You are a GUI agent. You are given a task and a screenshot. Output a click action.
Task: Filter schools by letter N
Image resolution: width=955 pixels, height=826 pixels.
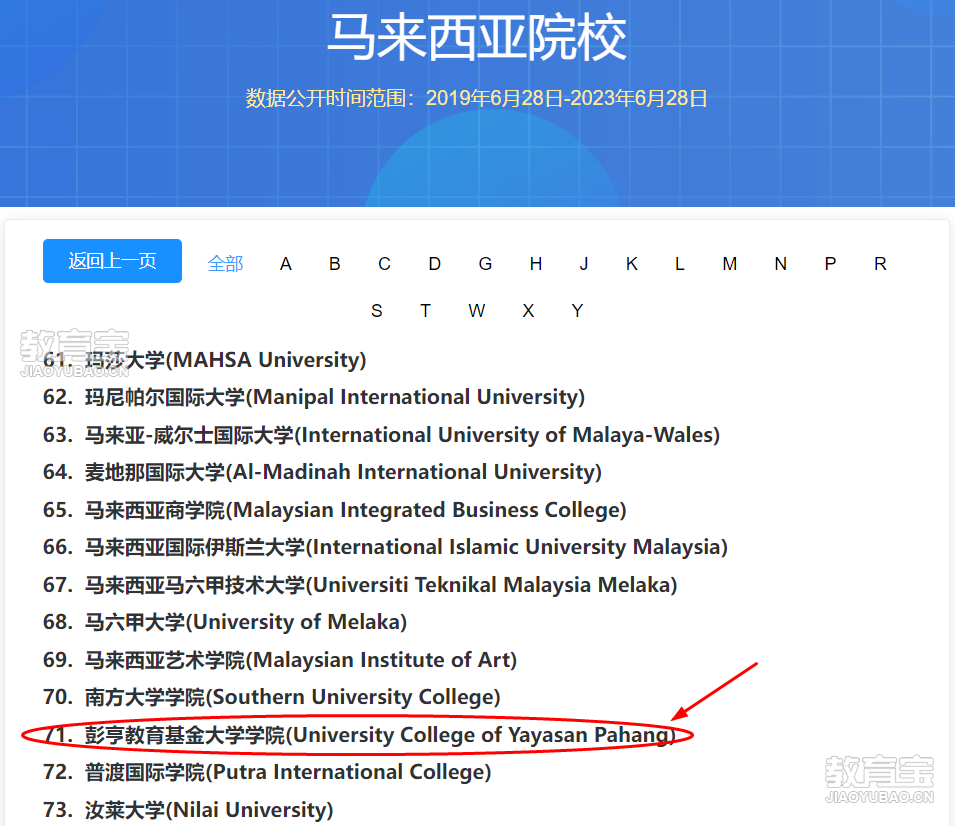(780, 264)
